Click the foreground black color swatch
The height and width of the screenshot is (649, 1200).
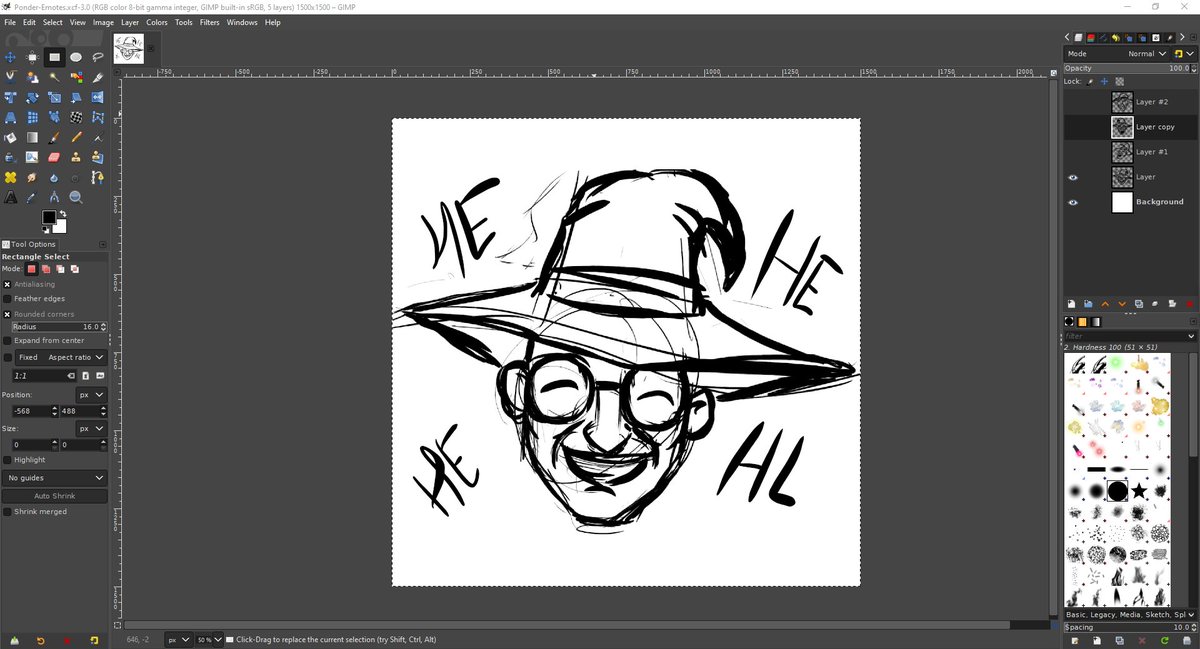click(x=49, y=217)
